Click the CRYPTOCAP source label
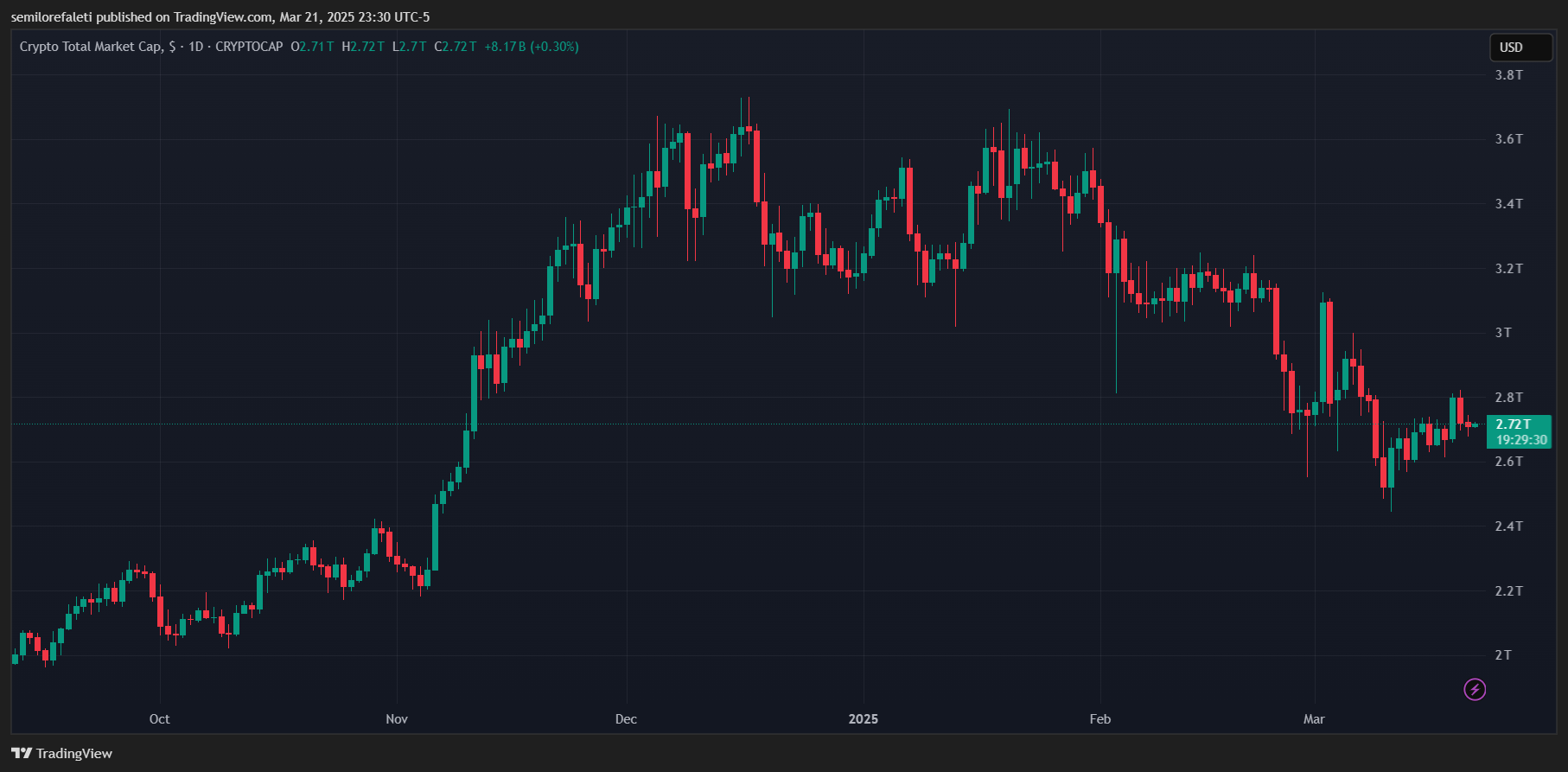The image size is (1568, 772). (x=249, y=47)
